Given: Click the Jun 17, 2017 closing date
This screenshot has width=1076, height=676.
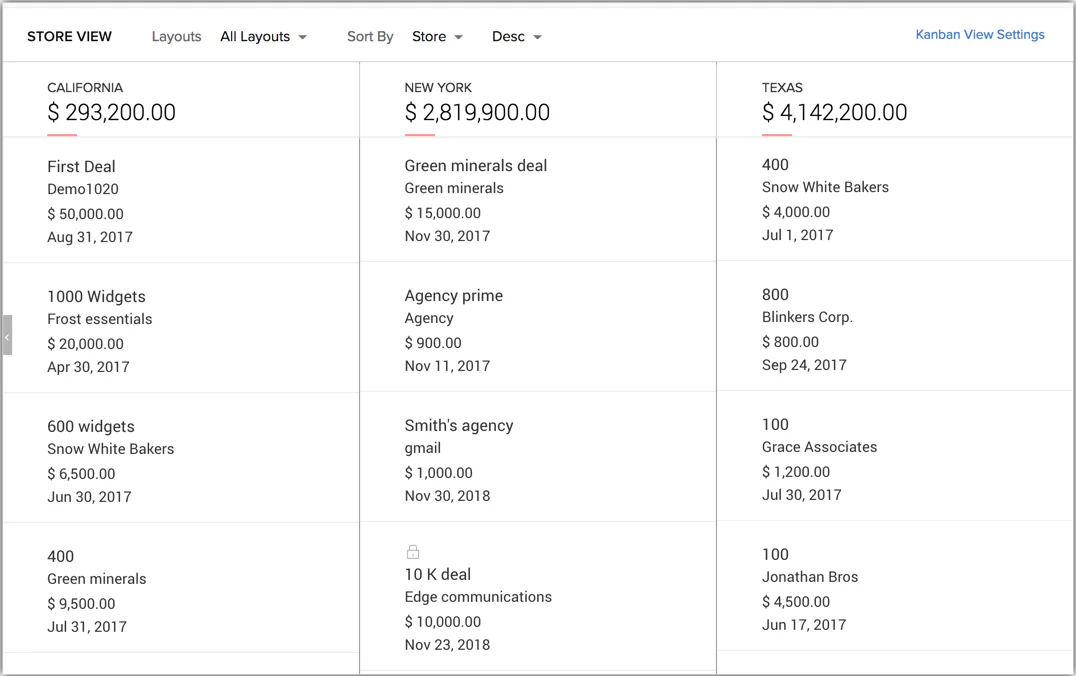Looking at the screenshot, I should click(x=804, y=625).
